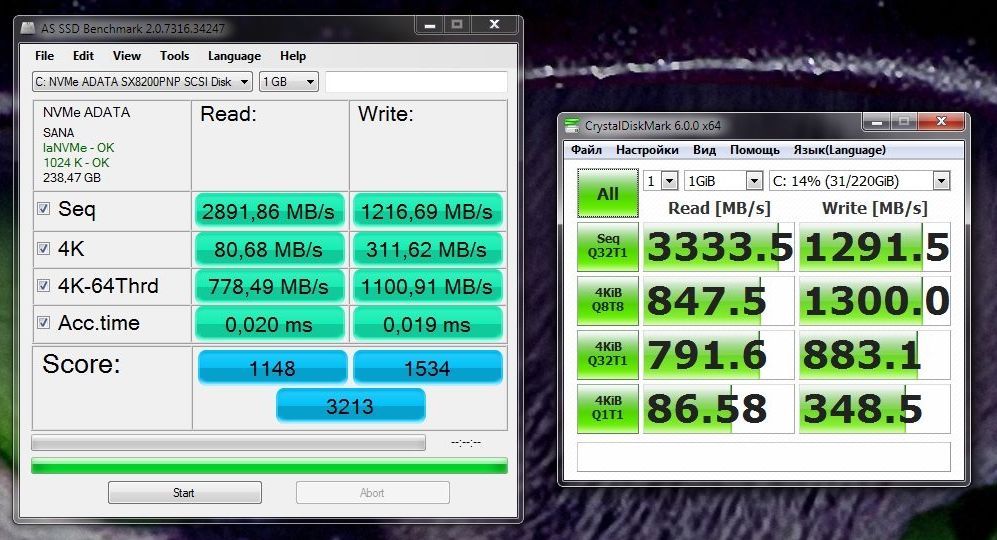
Task: Click the 4K write result 311,62 MB/s
Action: click(427, 249)
